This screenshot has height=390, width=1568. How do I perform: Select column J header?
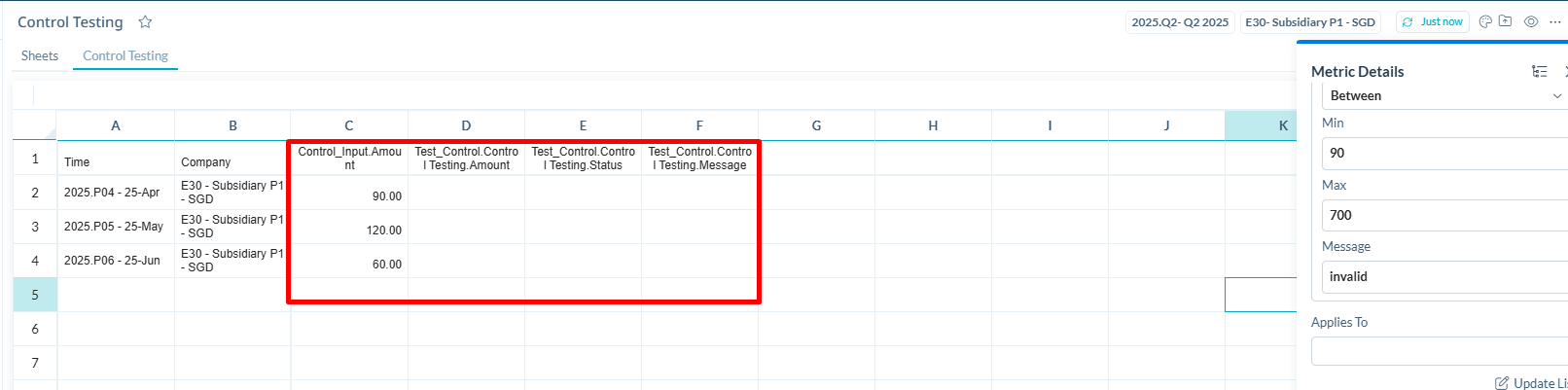1166,125
